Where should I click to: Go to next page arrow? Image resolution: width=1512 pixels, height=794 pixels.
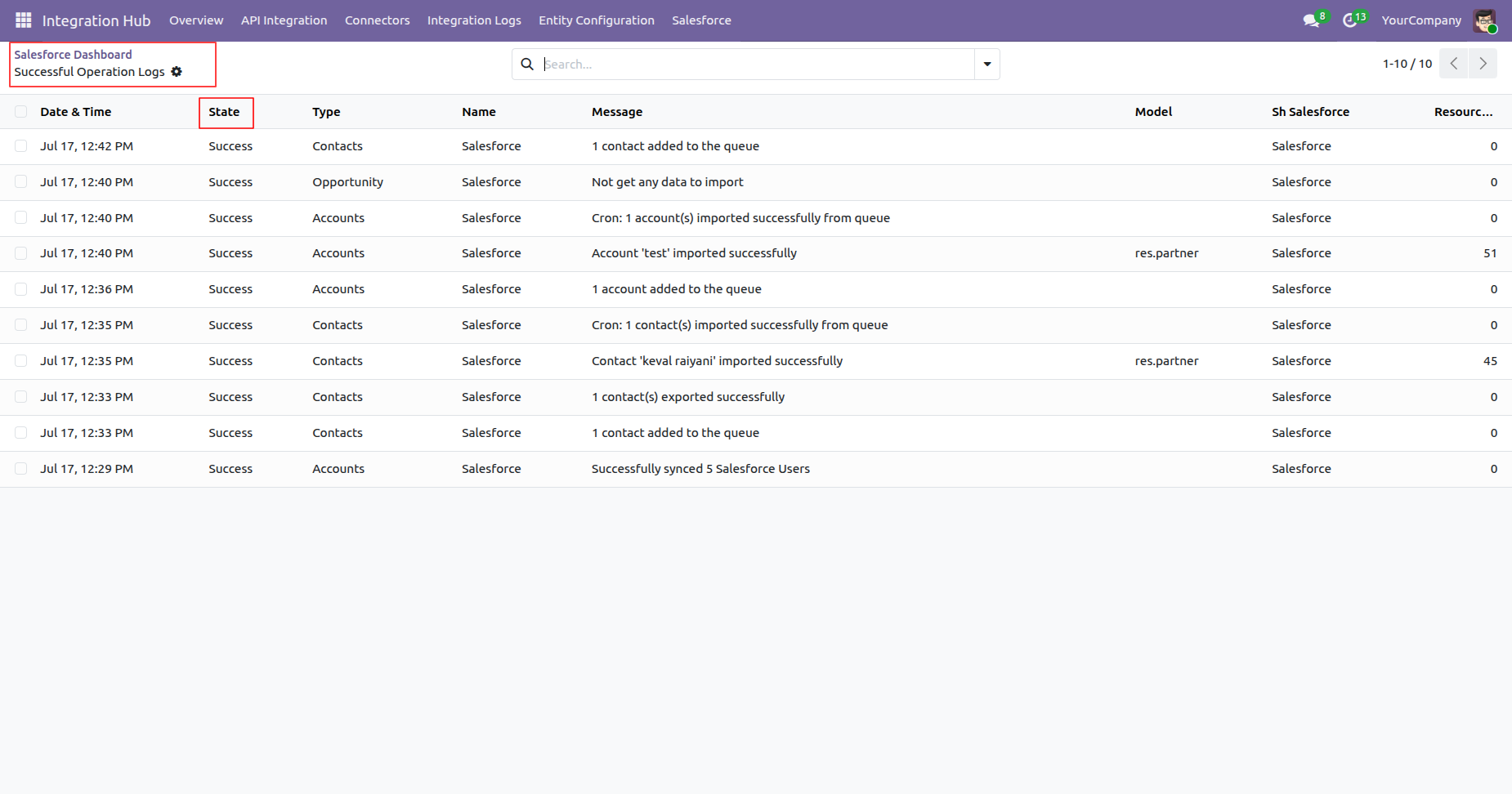click(x=1483, y=64)
